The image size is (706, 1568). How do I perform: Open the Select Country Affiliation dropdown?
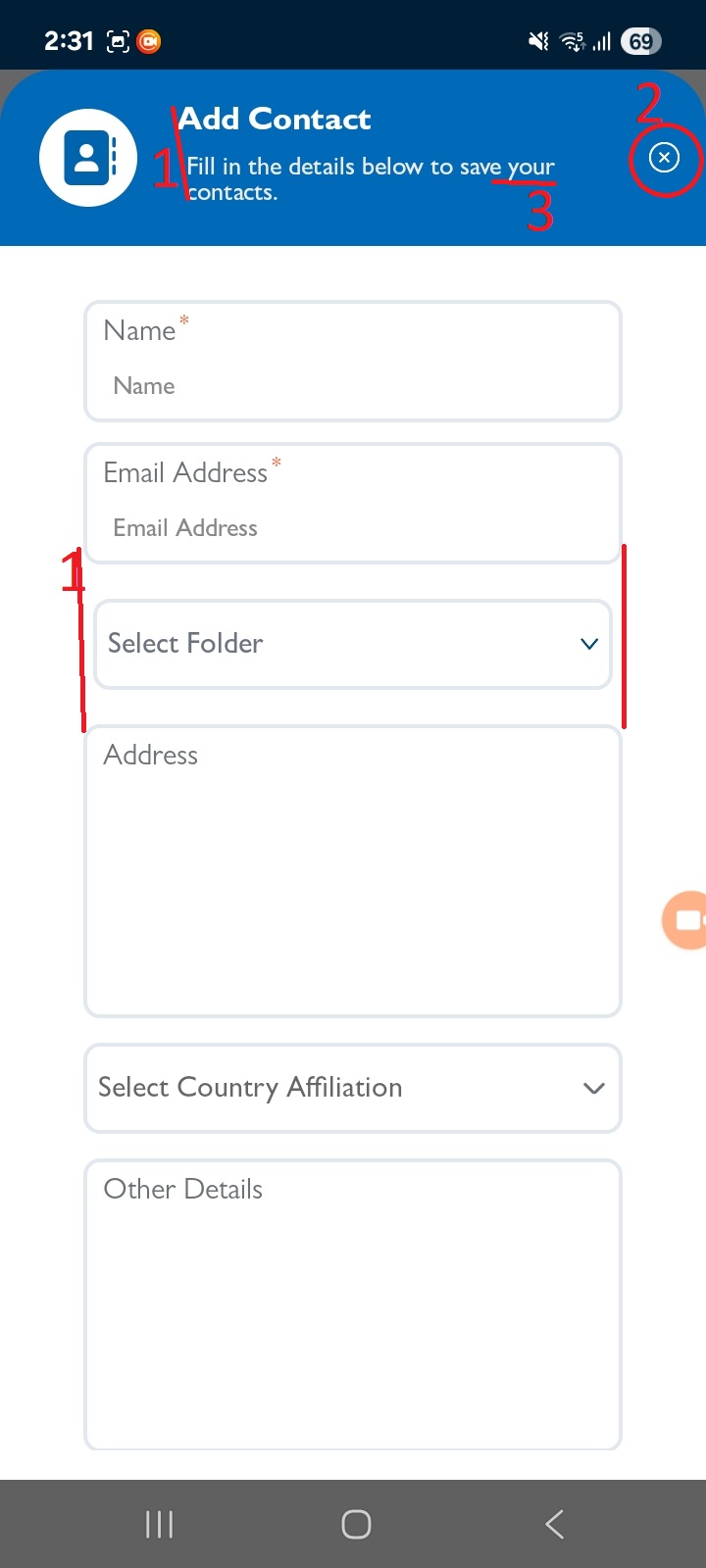pyautogui.click(x=333, y=1088)
